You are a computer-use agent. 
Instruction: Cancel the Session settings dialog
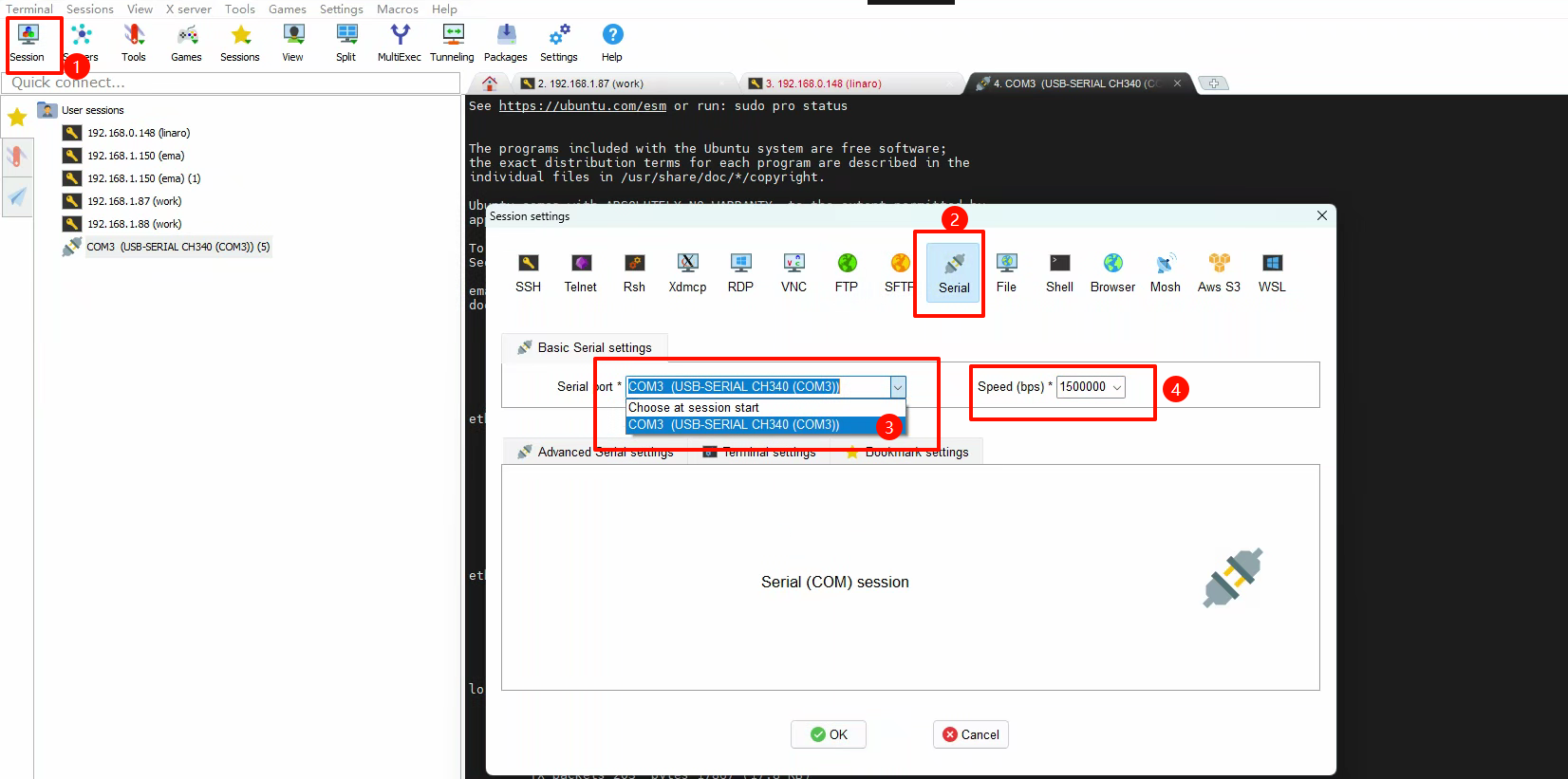click(971, 734)
